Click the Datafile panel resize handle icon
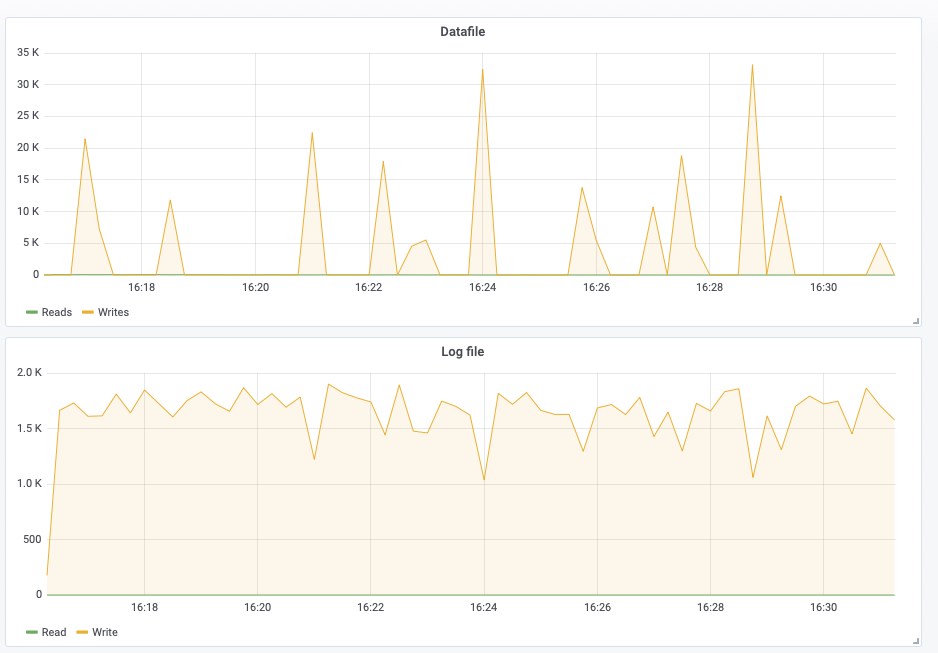The width and height of the screenshot is (938, 653). coord(916,321)
